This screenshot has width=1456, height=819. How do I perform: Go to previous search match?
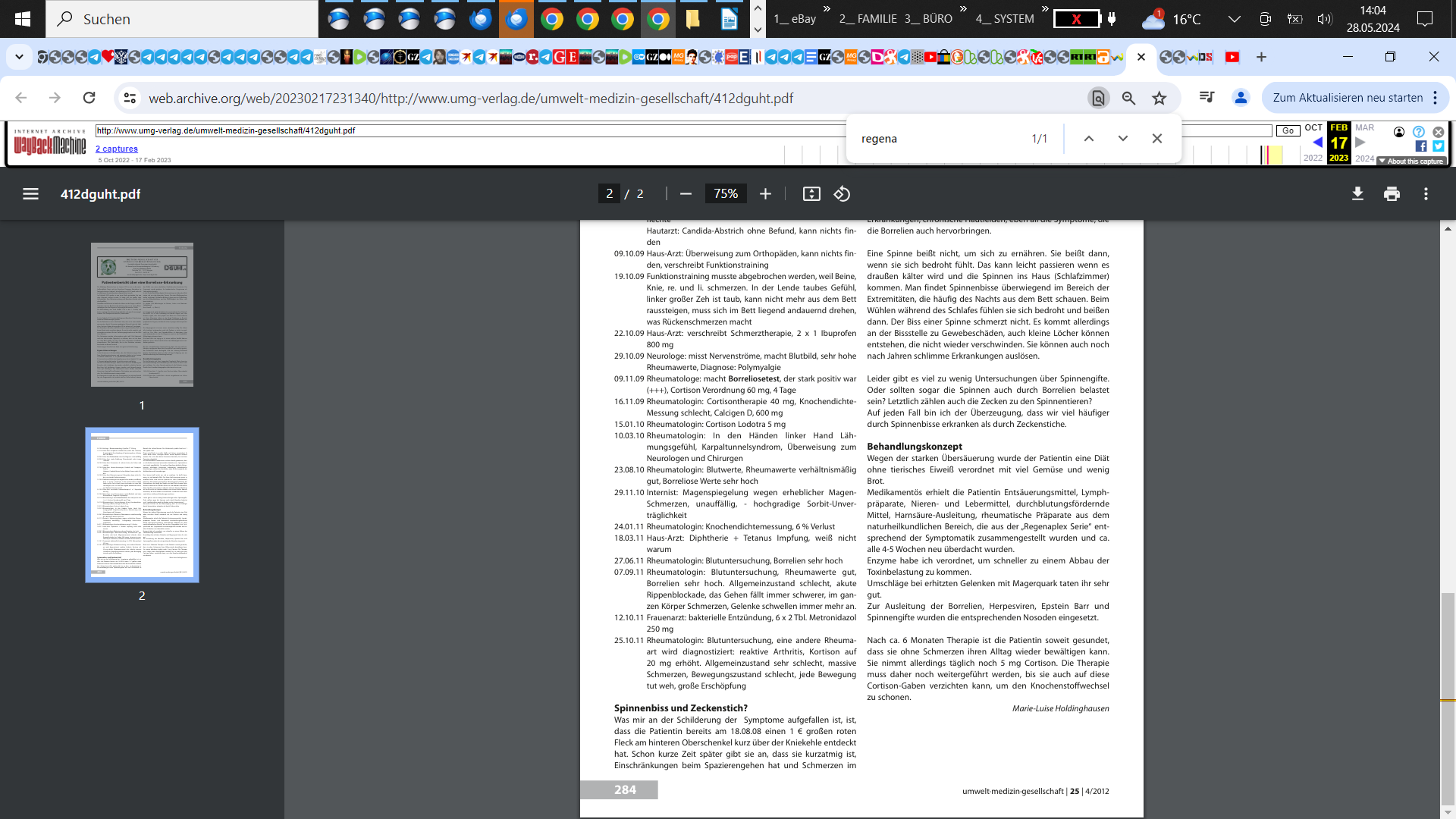1088,139
